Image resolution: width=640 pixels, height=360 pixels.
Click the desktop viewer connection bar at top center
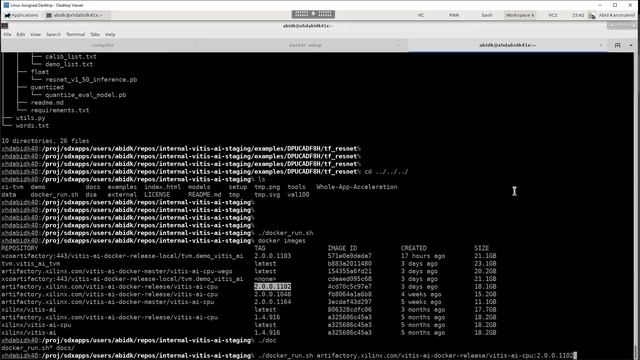point(313,14)
